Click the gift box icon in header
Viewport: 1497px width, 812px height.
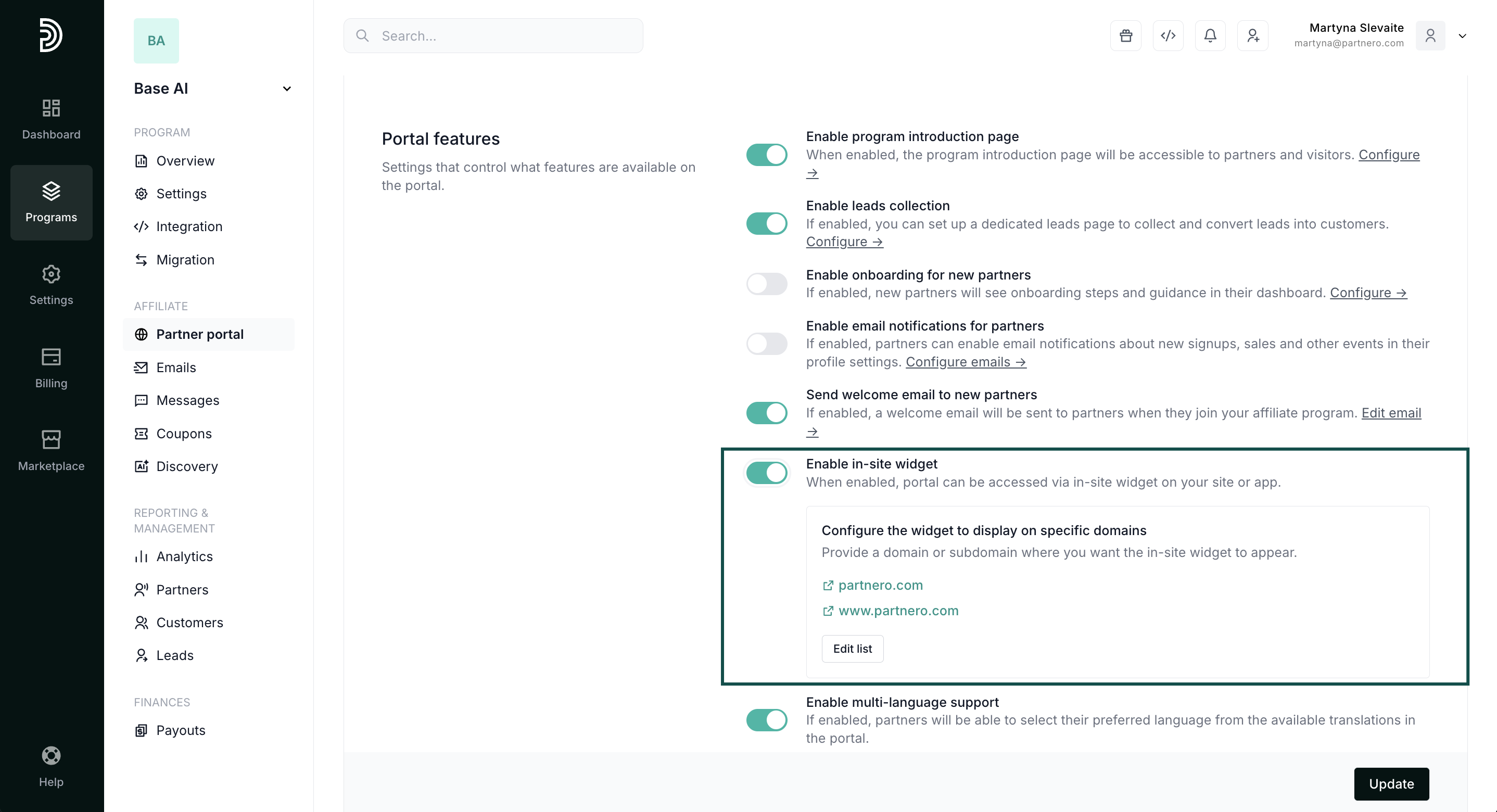click(x=1126, y=36)
